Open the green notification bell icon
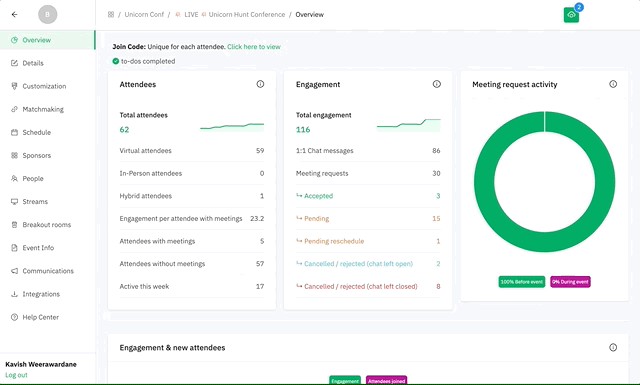The height and width of the screenshot is (385, 640). click(x=571, y=15)
